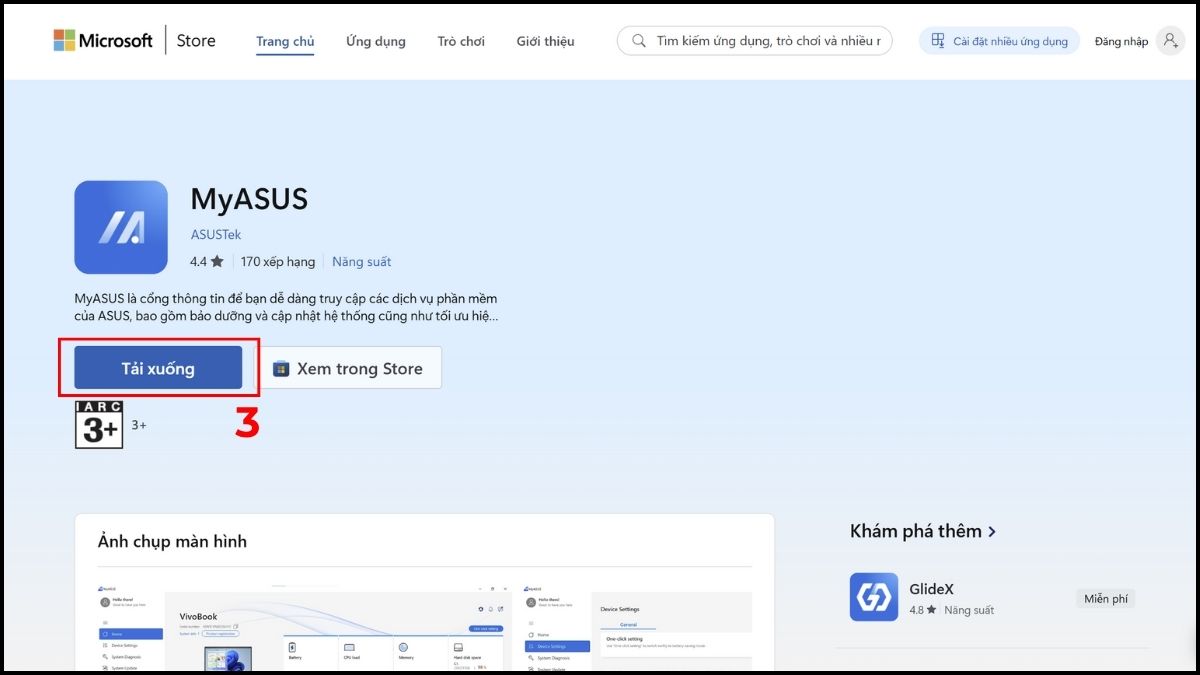Click the user profile avatar icon
The width and height of the screenshot is (1200, 675).
click(1170, 41)
